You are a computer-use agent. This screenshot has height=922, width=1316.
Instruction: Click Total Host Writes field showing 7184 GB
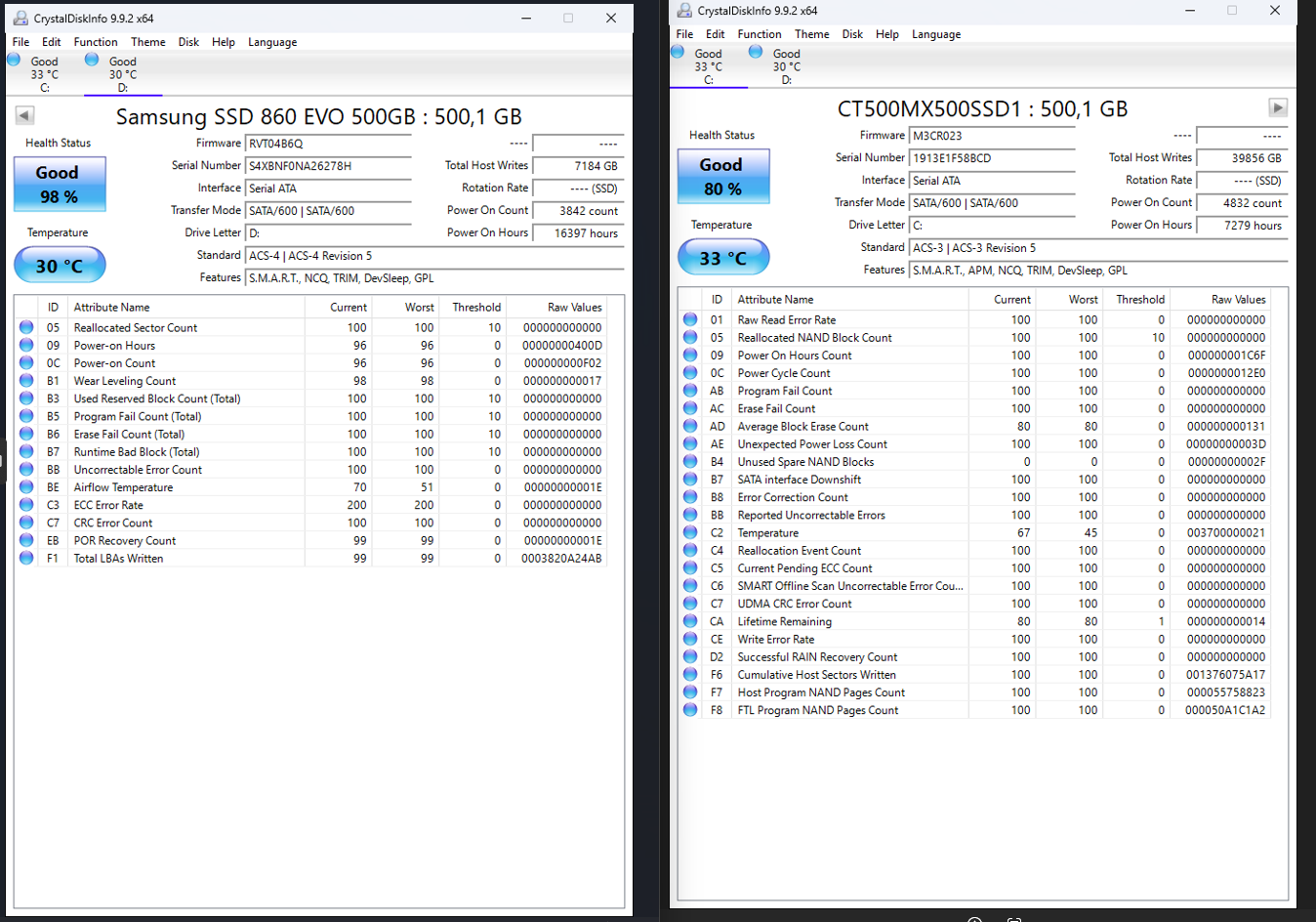pos(578,166)
